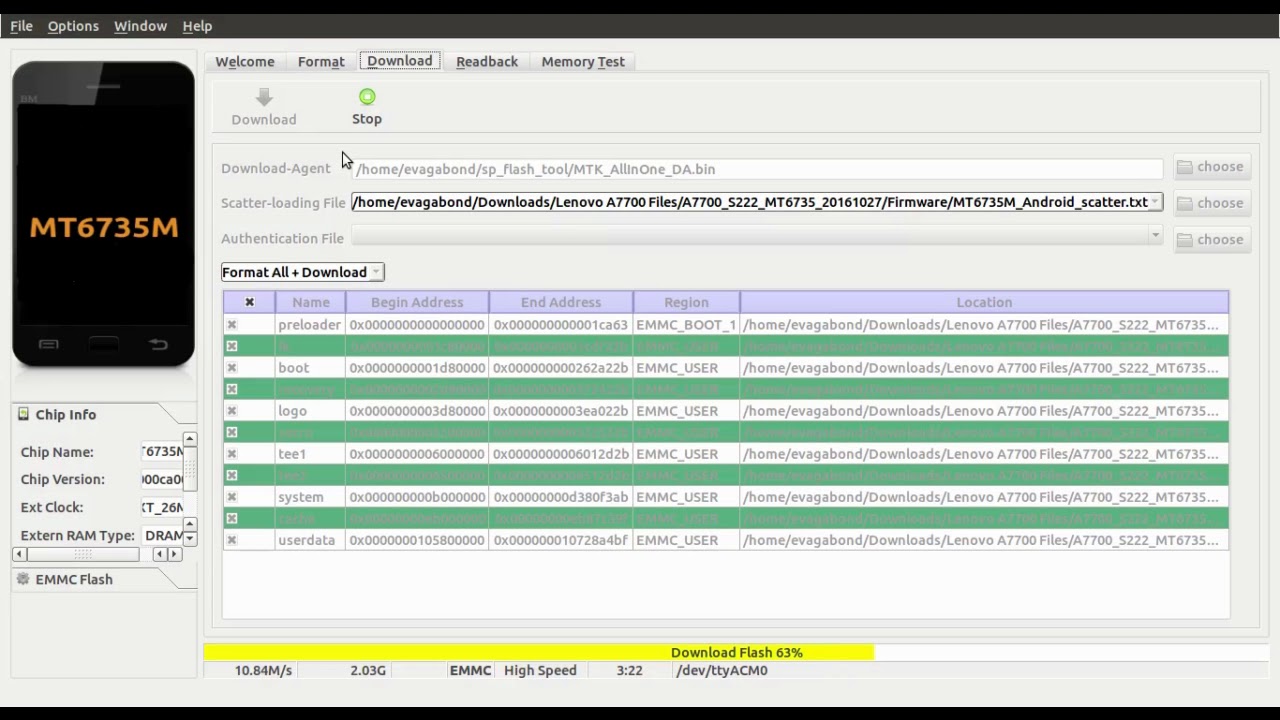
Task: Click the gear icon beside EMMC Flash
Action: tap(23, 579)
